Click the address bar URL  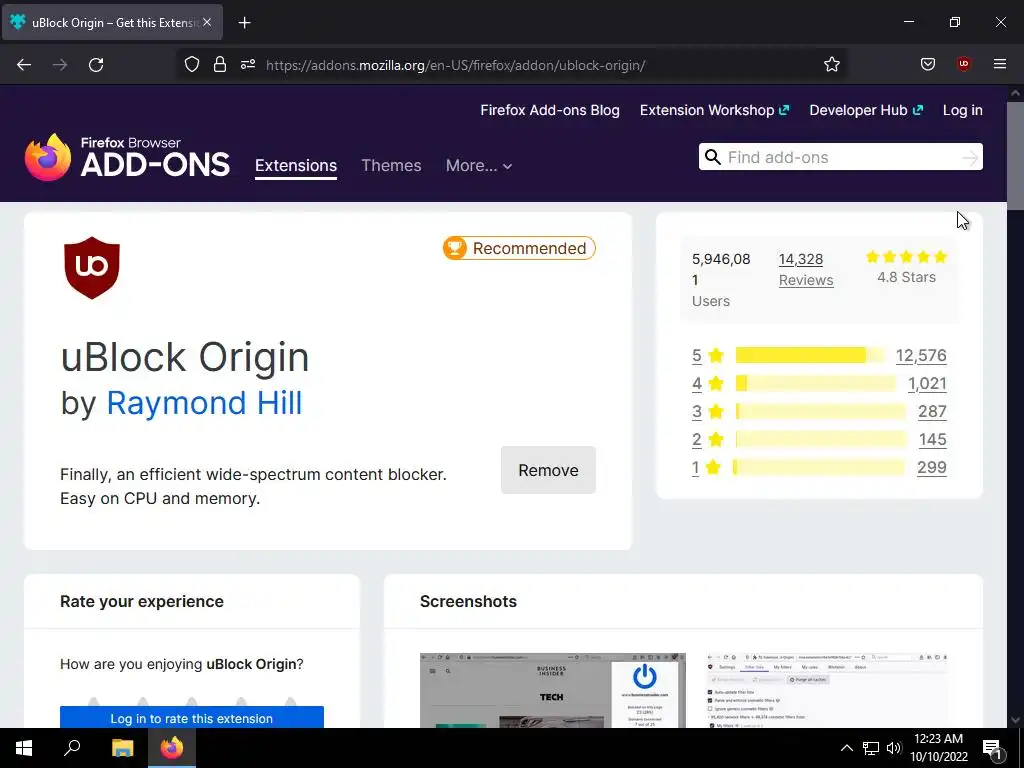coord(455,65)
